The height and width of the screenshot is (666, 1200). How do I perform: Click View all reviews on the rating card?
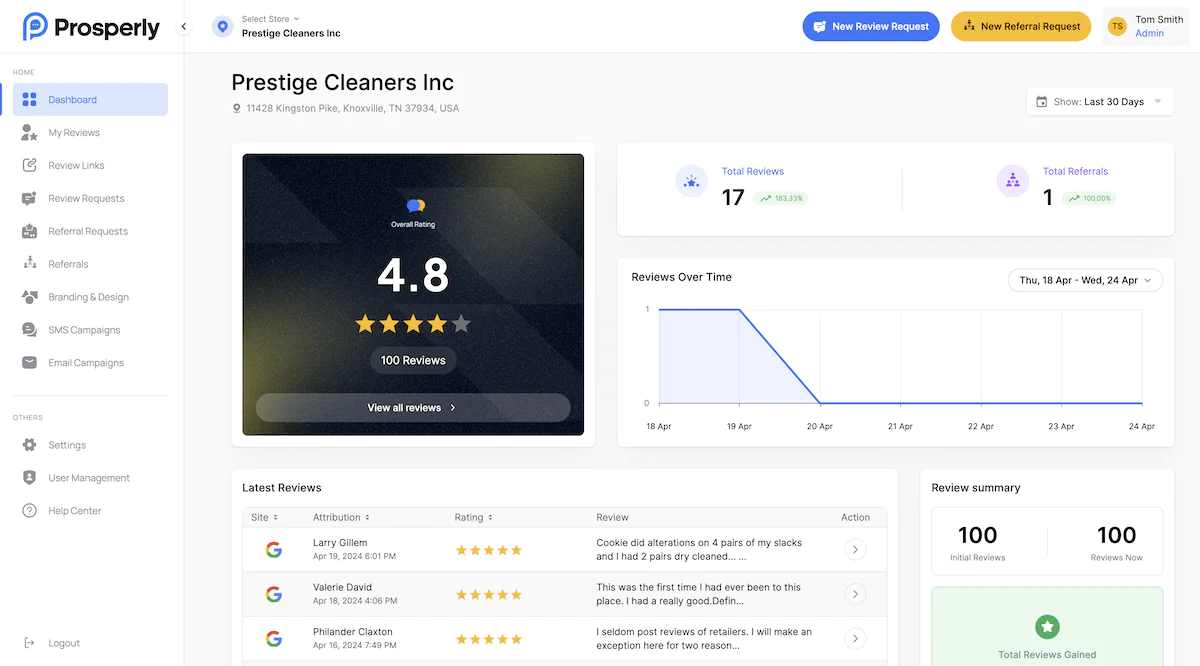412,408
